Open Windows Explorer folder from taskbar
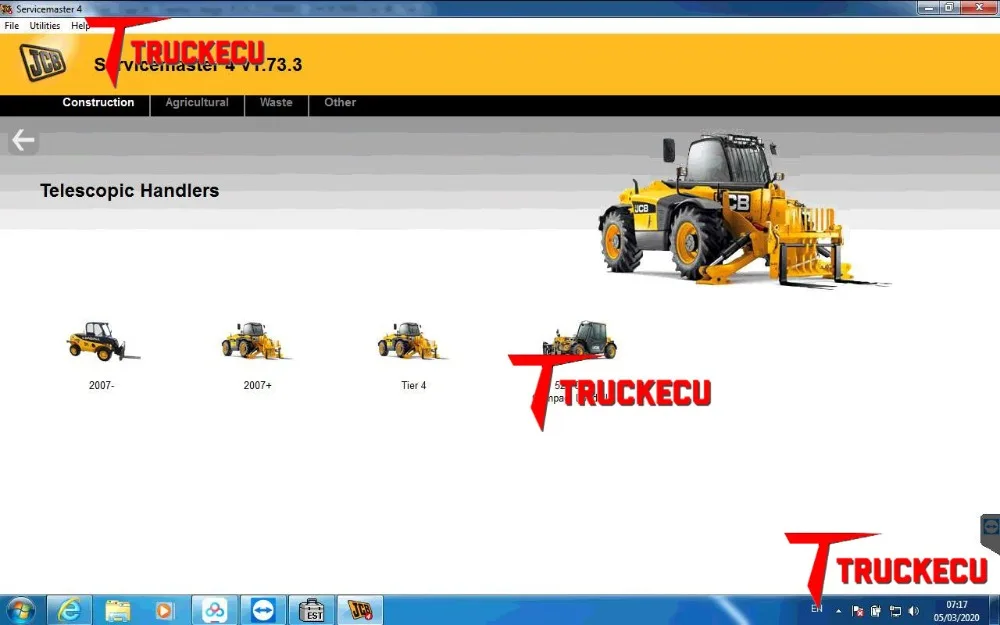Image resolution: width=1000 pixels, height=625 pixels. pyautogui.click(x=117, y=610)
